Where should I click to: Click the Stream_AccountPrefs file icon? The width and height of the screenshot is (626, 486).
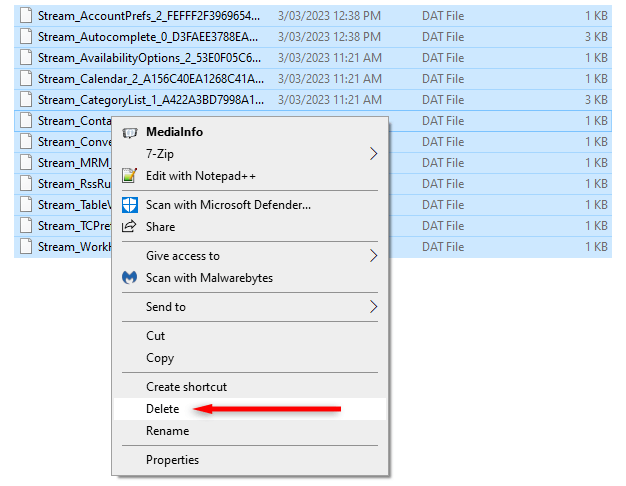26,16
